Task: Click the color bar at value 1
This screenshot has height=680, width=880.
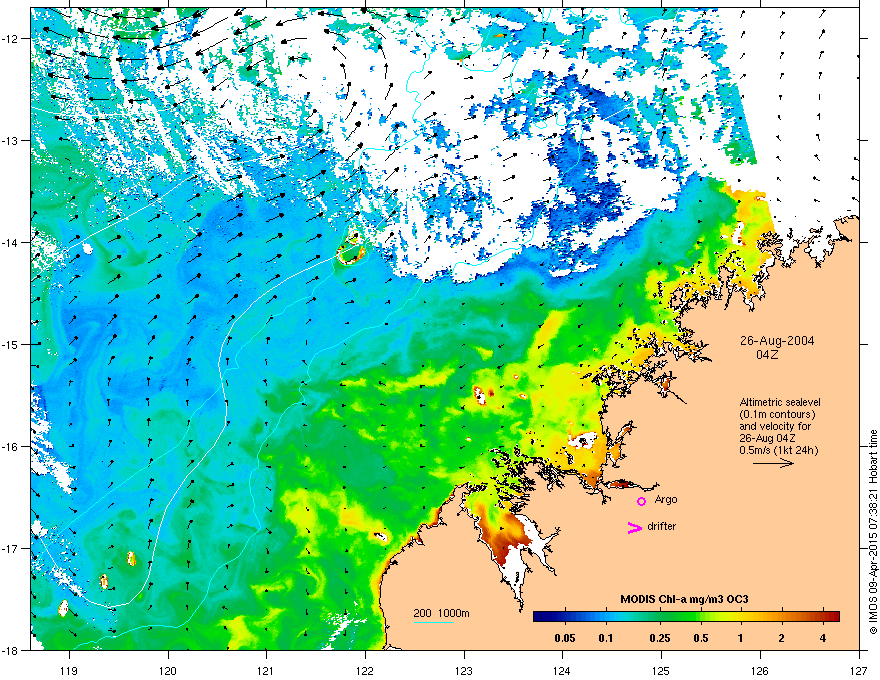Action: coord(740,617)
